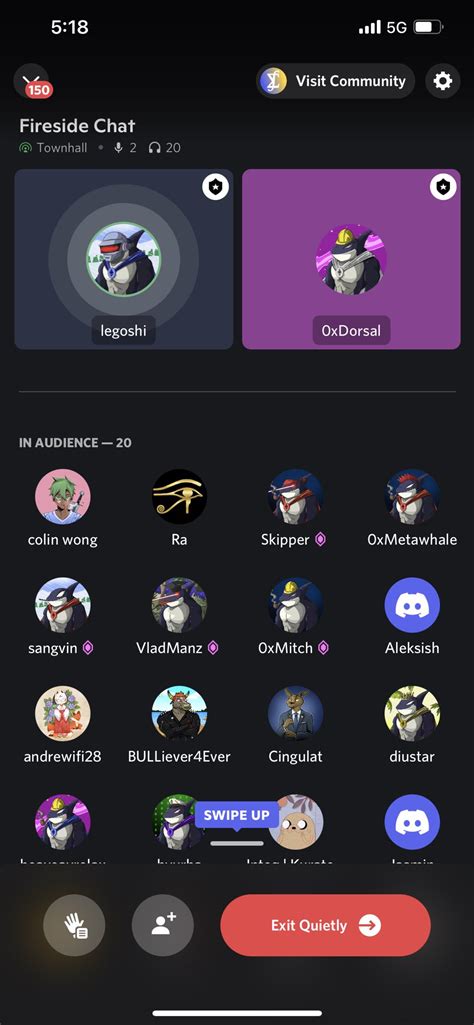Click Visit Community button
The width and height of the screenshot is (474, 1025).
335,81
